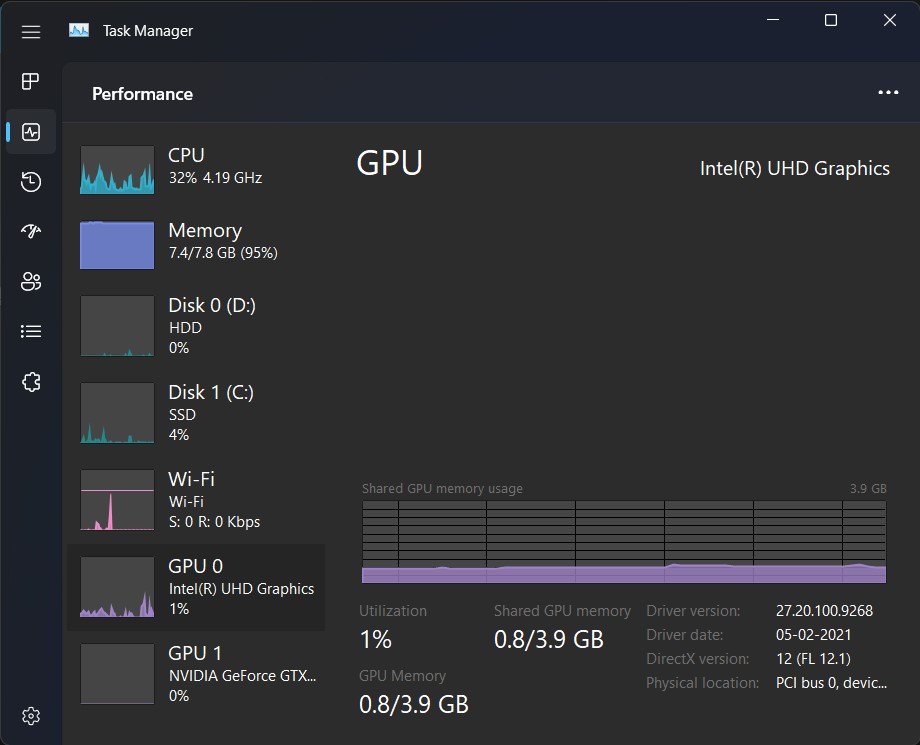Click the S: 0 R: 0 Kbps reading
This screenshot has height=745, width=920.
pyautogui.click(x=214, y=522)
